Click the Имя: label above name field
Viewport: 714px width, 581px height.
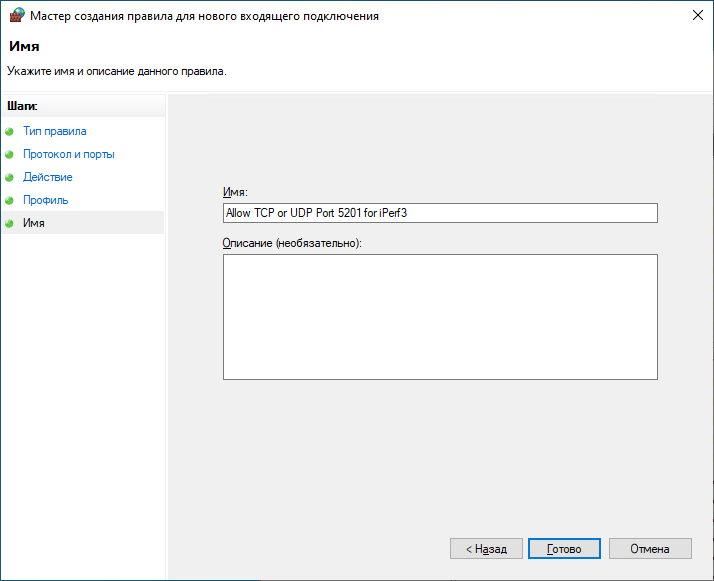tap(234, 192)
